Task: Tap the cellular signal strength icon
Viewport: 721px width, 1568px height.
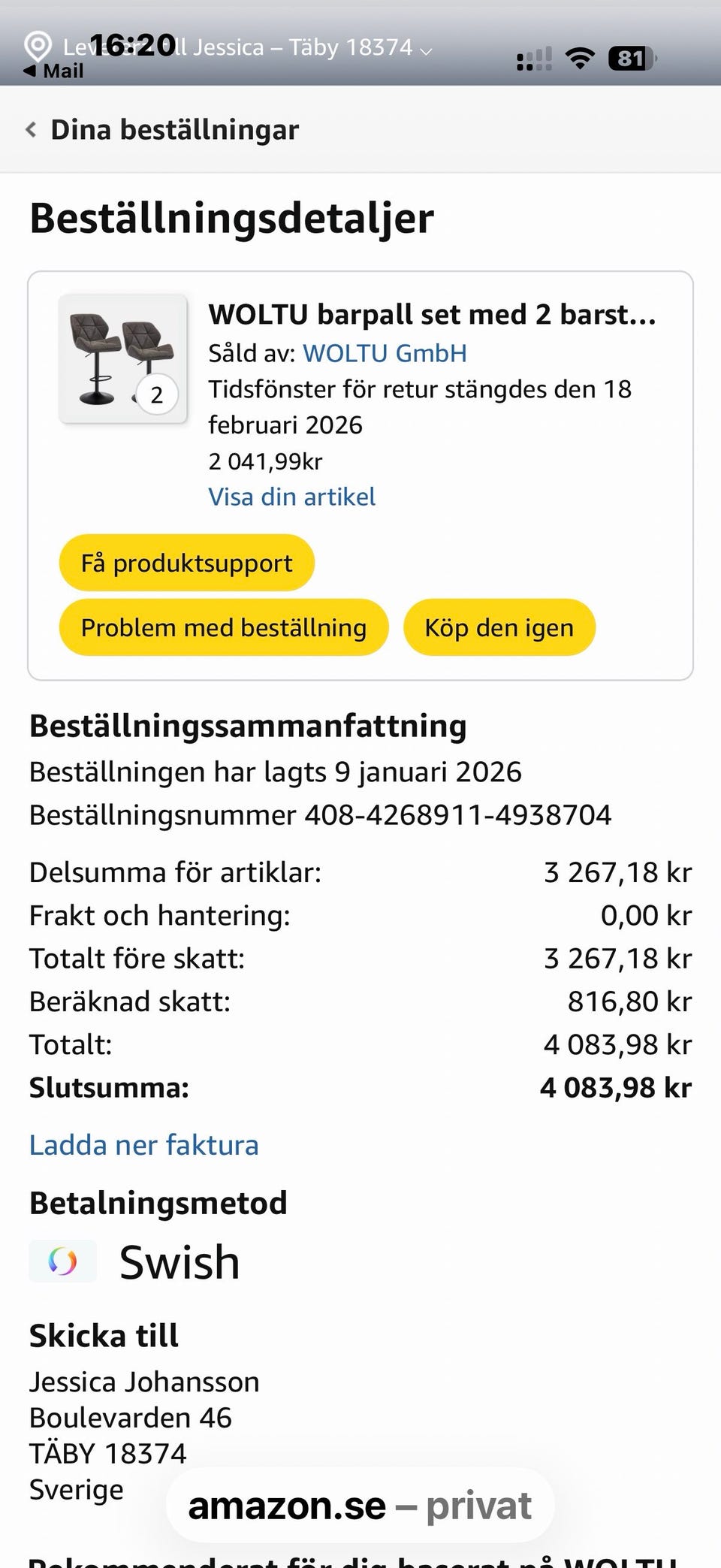Action: [534, 59]
